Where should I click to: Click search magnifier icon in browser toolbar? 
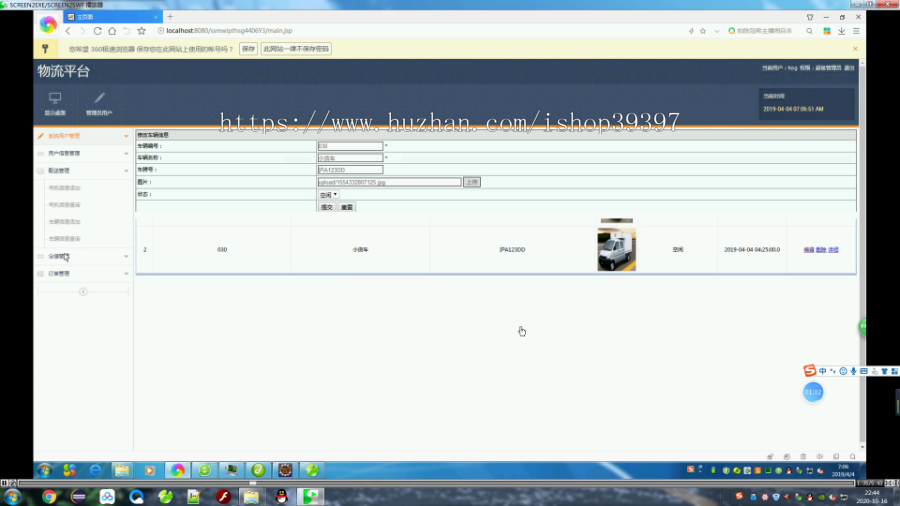809,31
